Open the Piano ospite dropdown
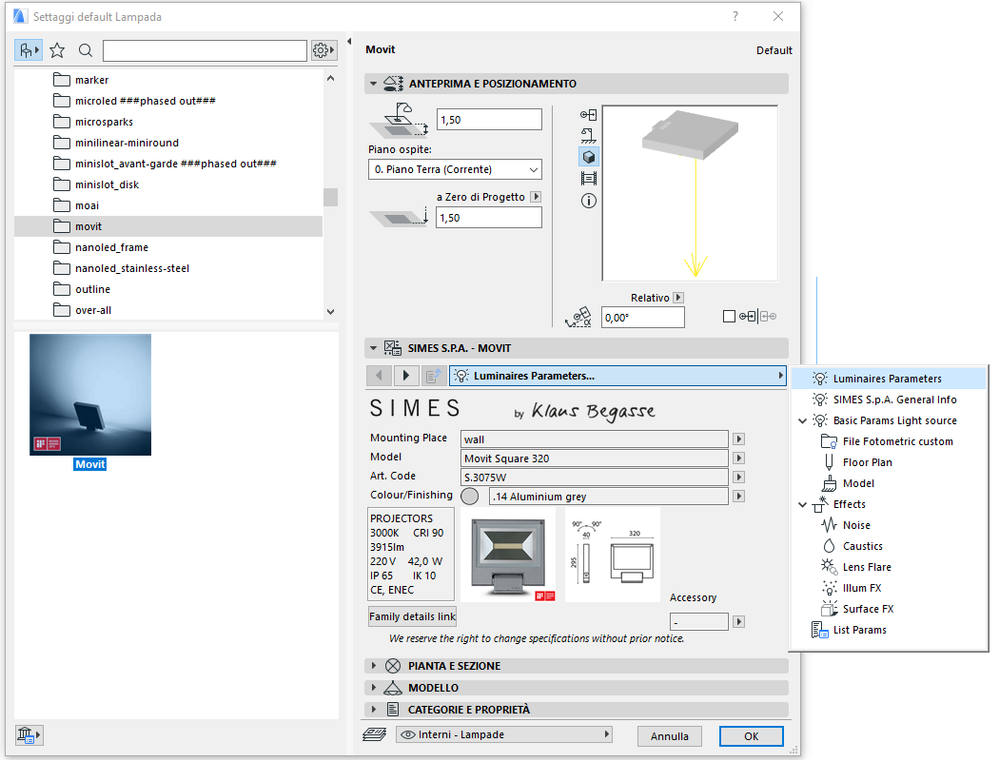The width and height of the screenshot is (999, 760). click(x=454, y=169)
